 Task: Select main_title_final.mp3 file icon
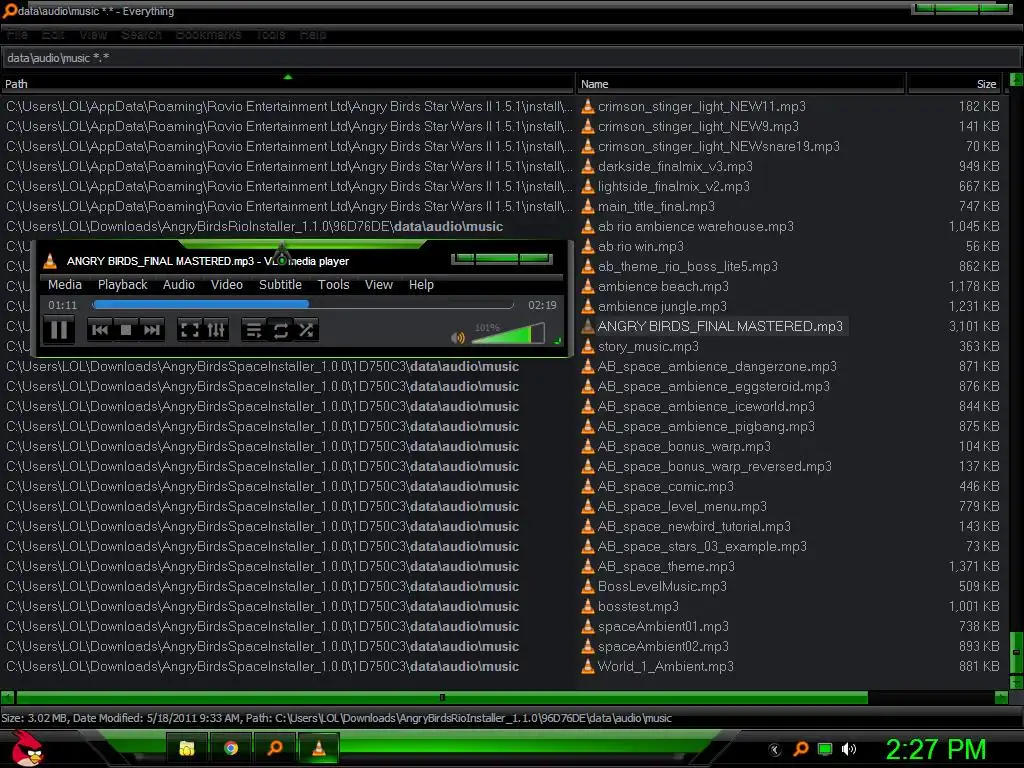point(588,206)
